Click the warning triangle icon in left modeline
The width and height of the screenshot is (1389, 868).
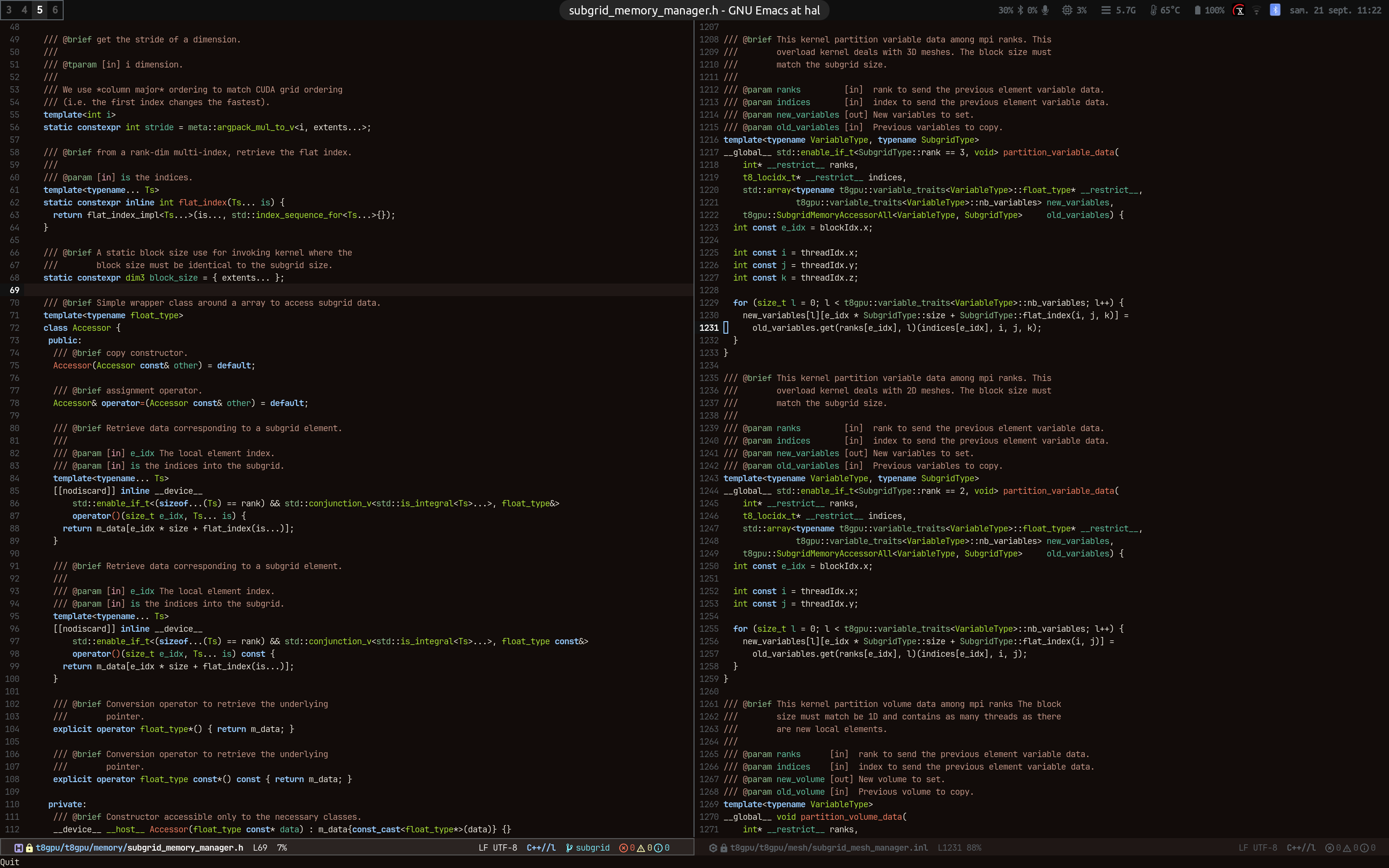click(x=640, y=848)
